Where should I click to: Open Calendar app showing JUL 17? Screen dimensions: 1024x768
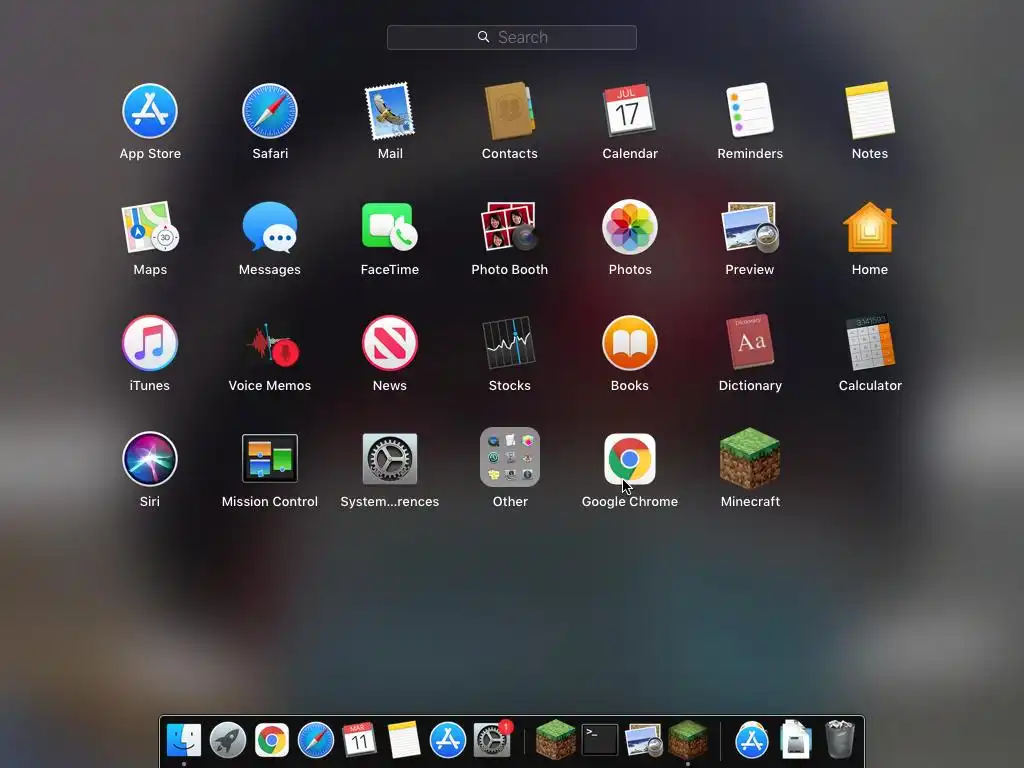pyautogui.click(x=629, y=110)
